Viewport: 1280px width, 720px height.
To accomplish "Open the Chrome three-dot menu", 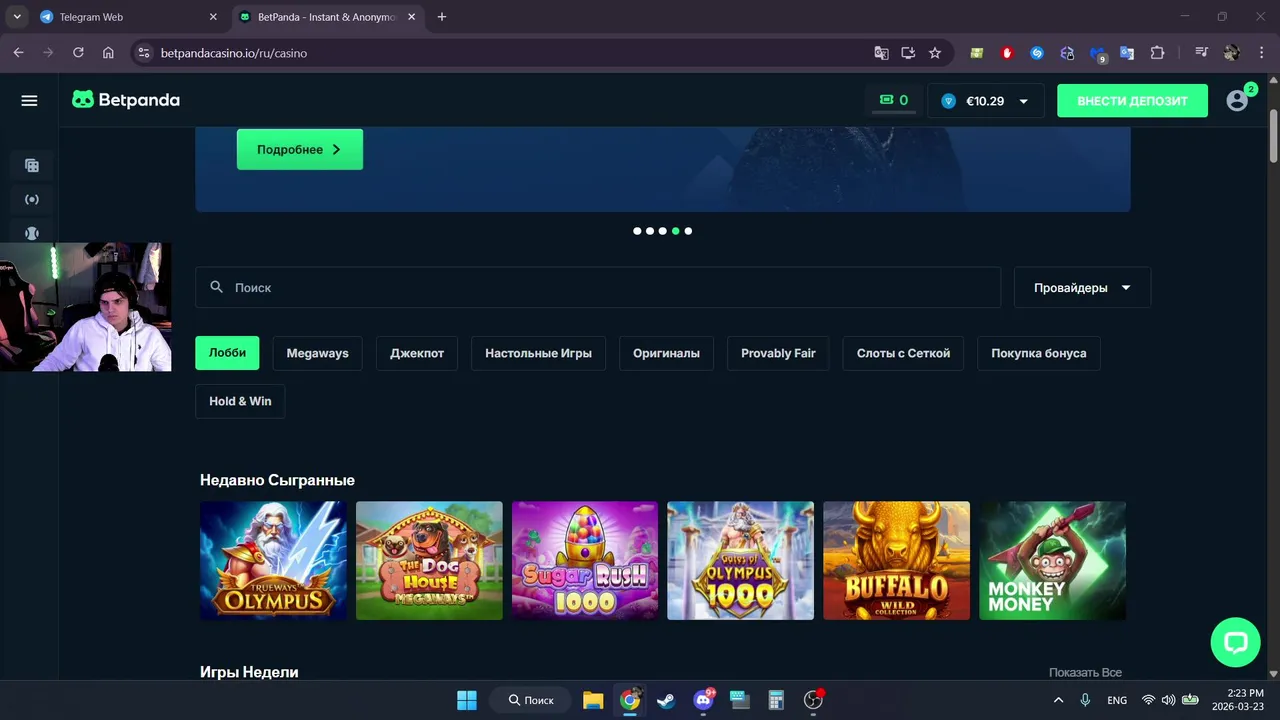I will pyautogui.click(x=1260, y=53).
